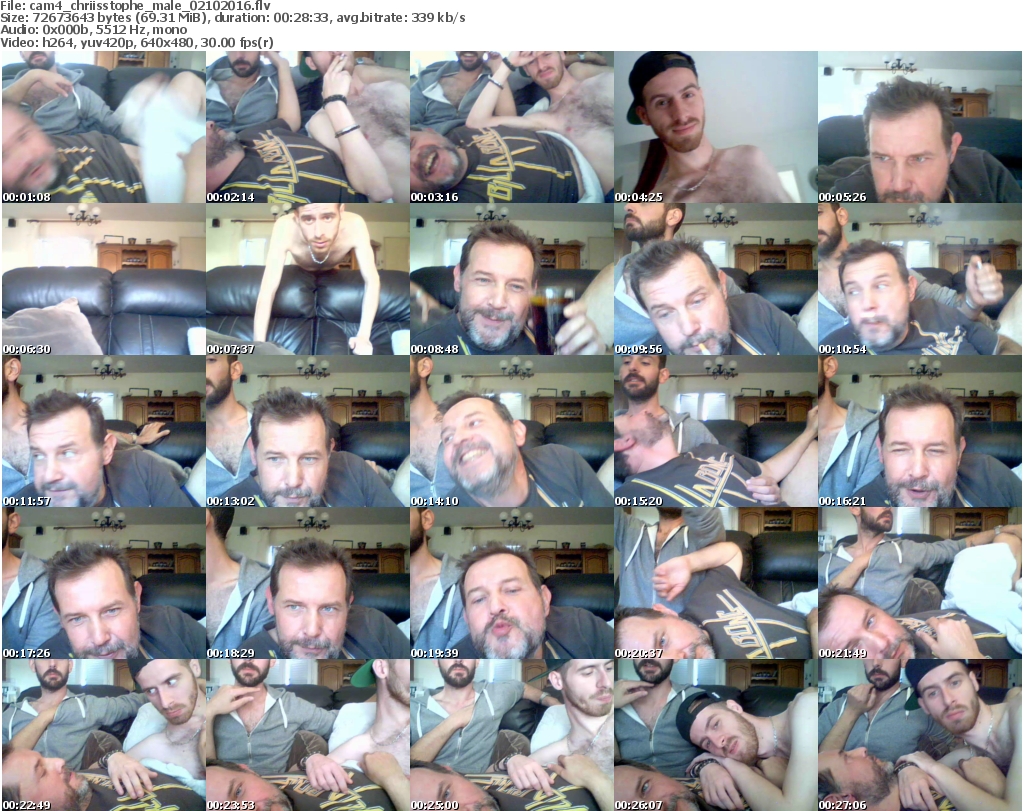Open the frame stamped 00:10:54

coord(920,279)
